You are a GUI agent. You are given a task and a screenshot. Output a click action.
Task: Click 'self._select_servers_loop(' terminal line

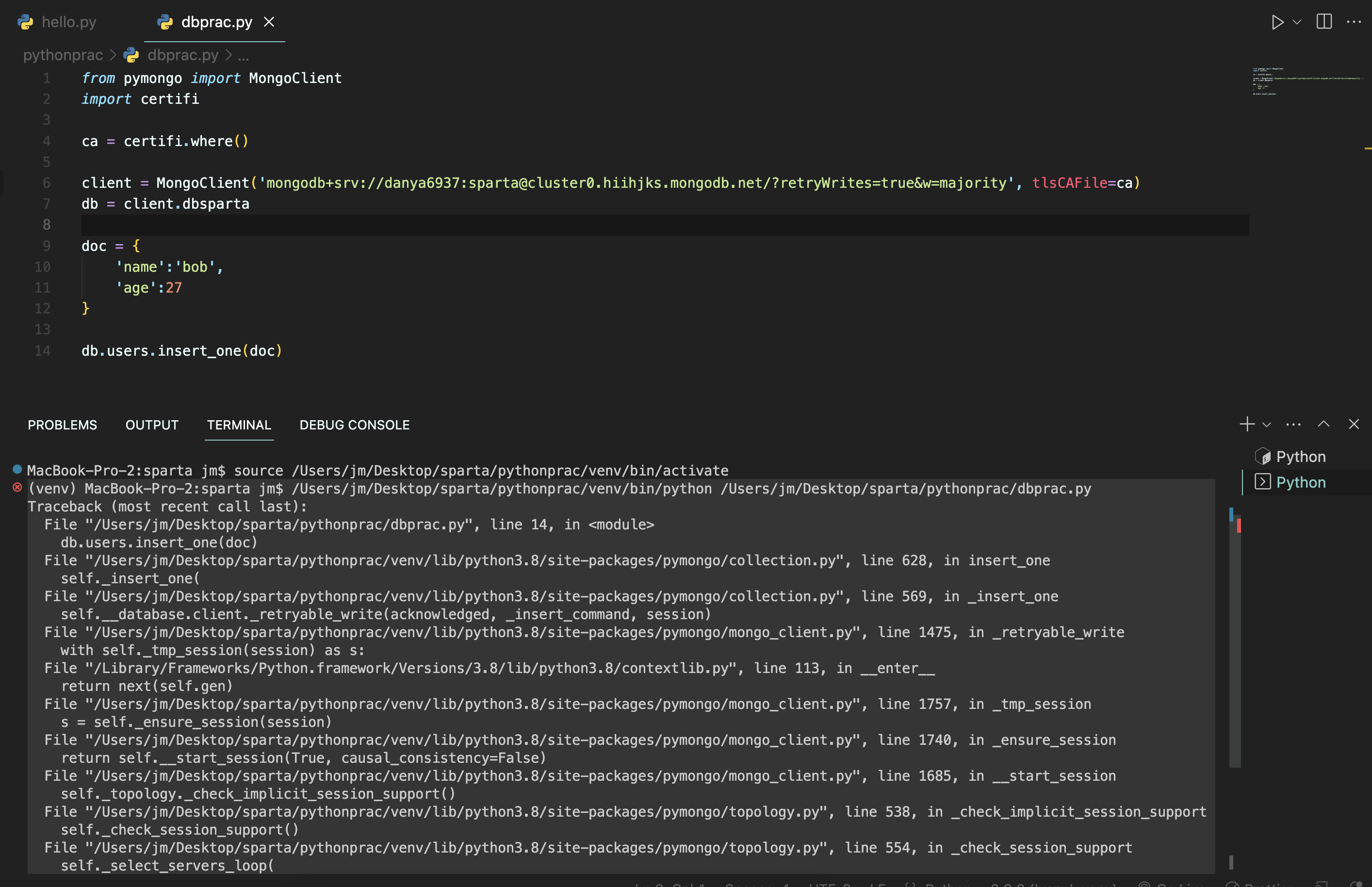click(167, 866)
